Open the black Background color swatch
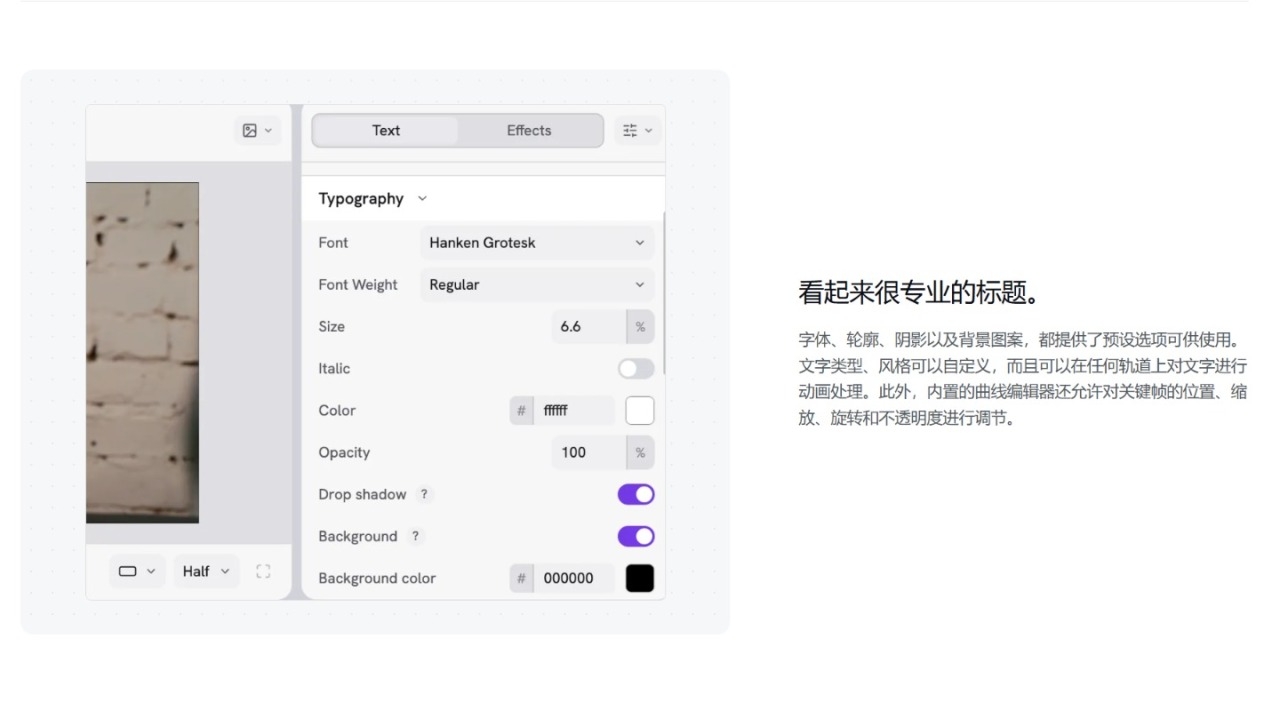The height and width of the screenshot is (703, 1280). (640, 578)
